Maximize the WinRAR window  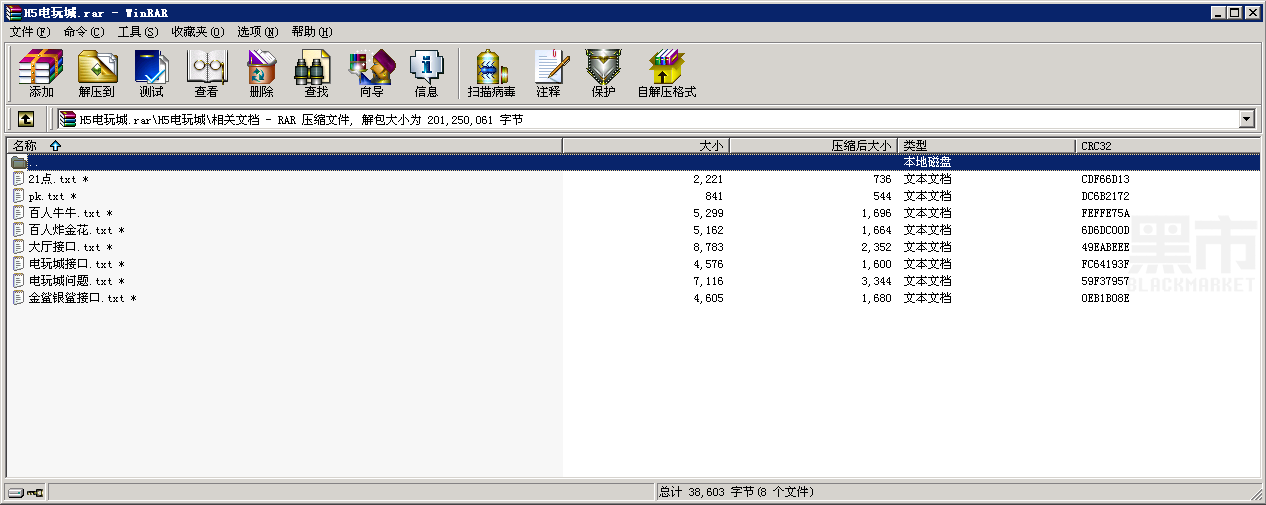click(x=1233, y=12)
